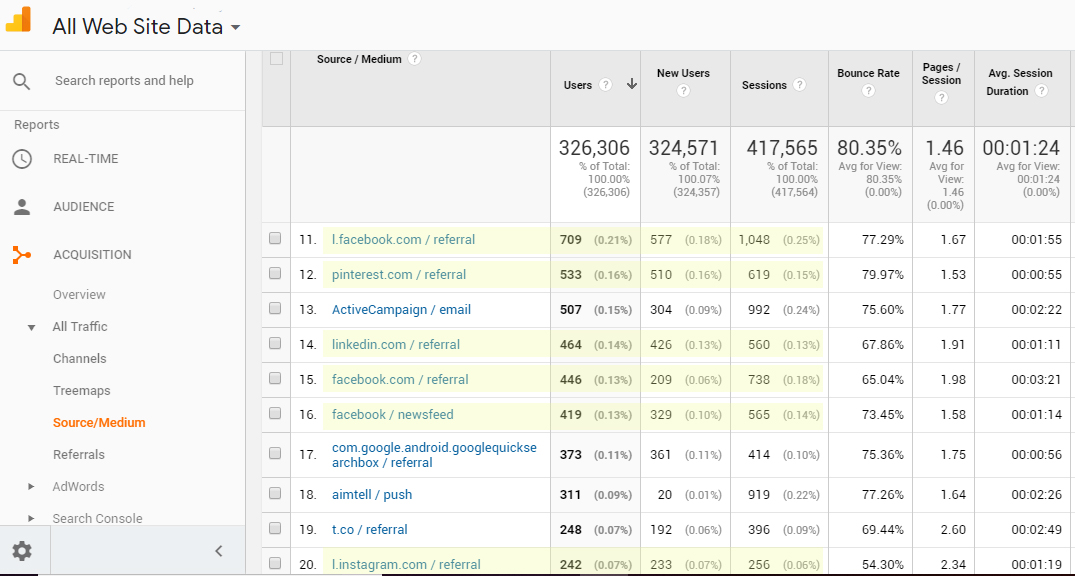This screenshot has width=1075, height=576.
Task: Sort by the New Users column header
Action: [683, 73]
